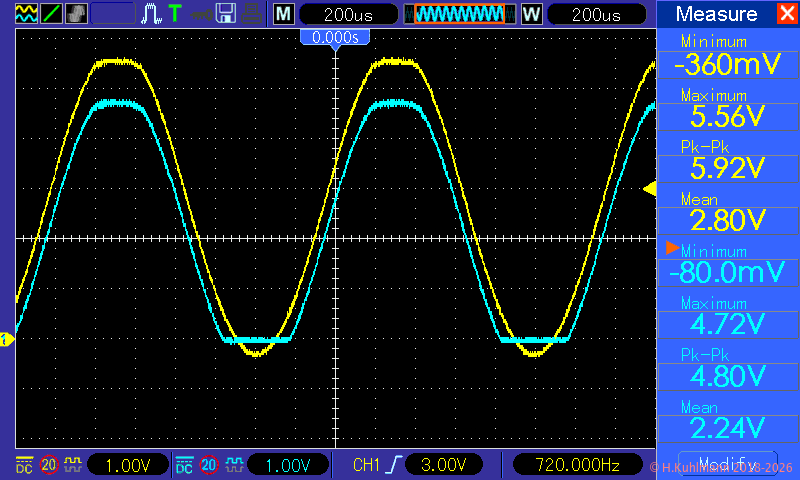Image resolution: width=800 pixels, height=480 pixels.
Task: Click the M main timebase icon
Action: point(284,14)
